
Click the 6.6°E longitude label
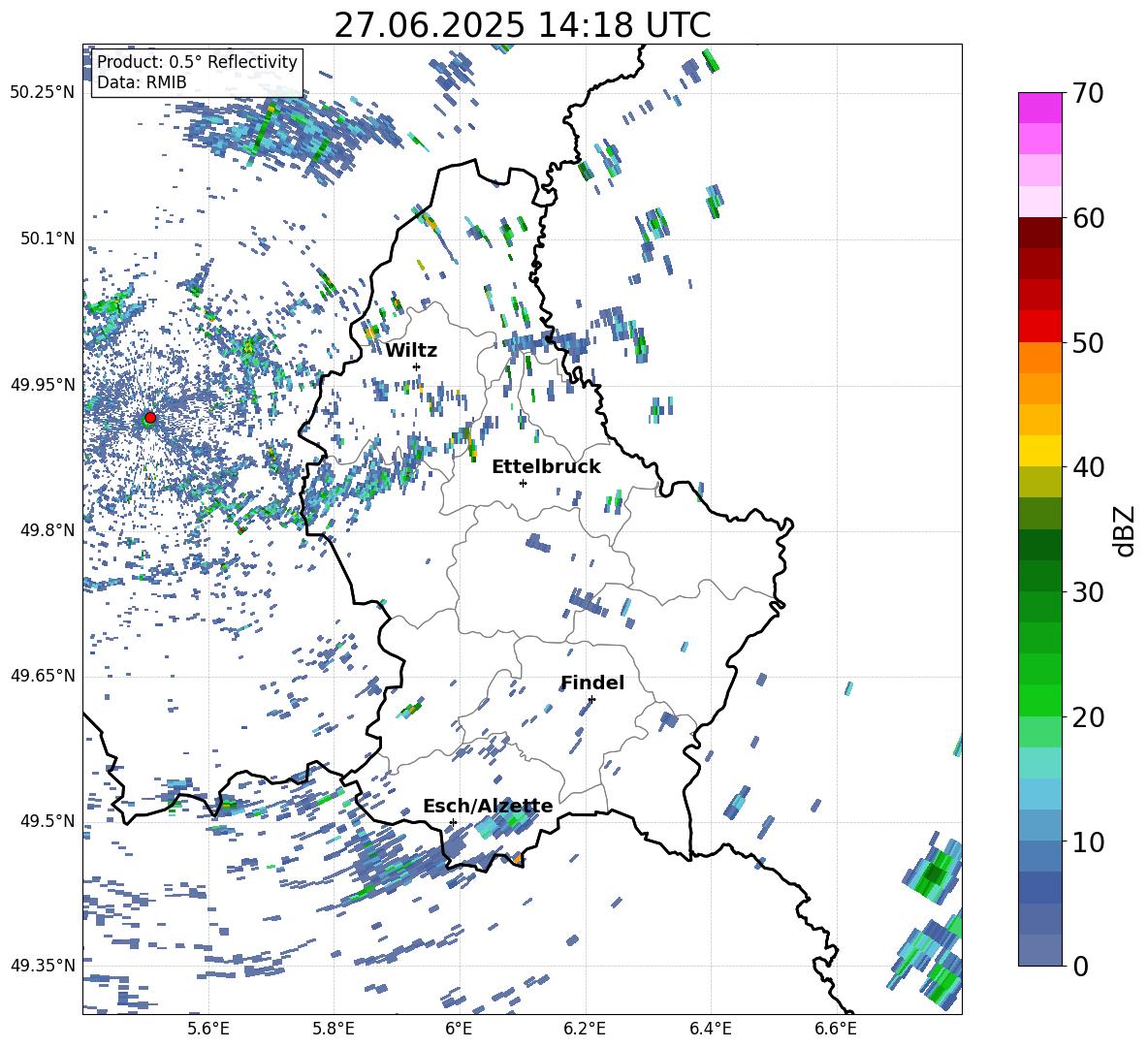tap(836, 1029)
